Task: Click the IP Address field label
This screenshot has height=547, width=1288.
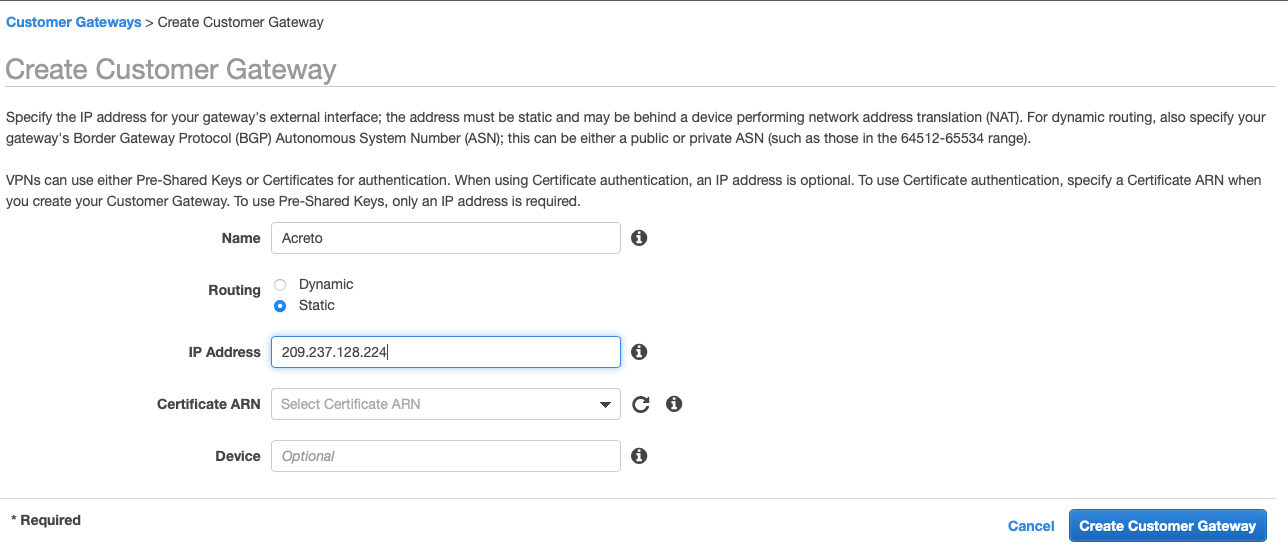Action: (x=225, y=352)
